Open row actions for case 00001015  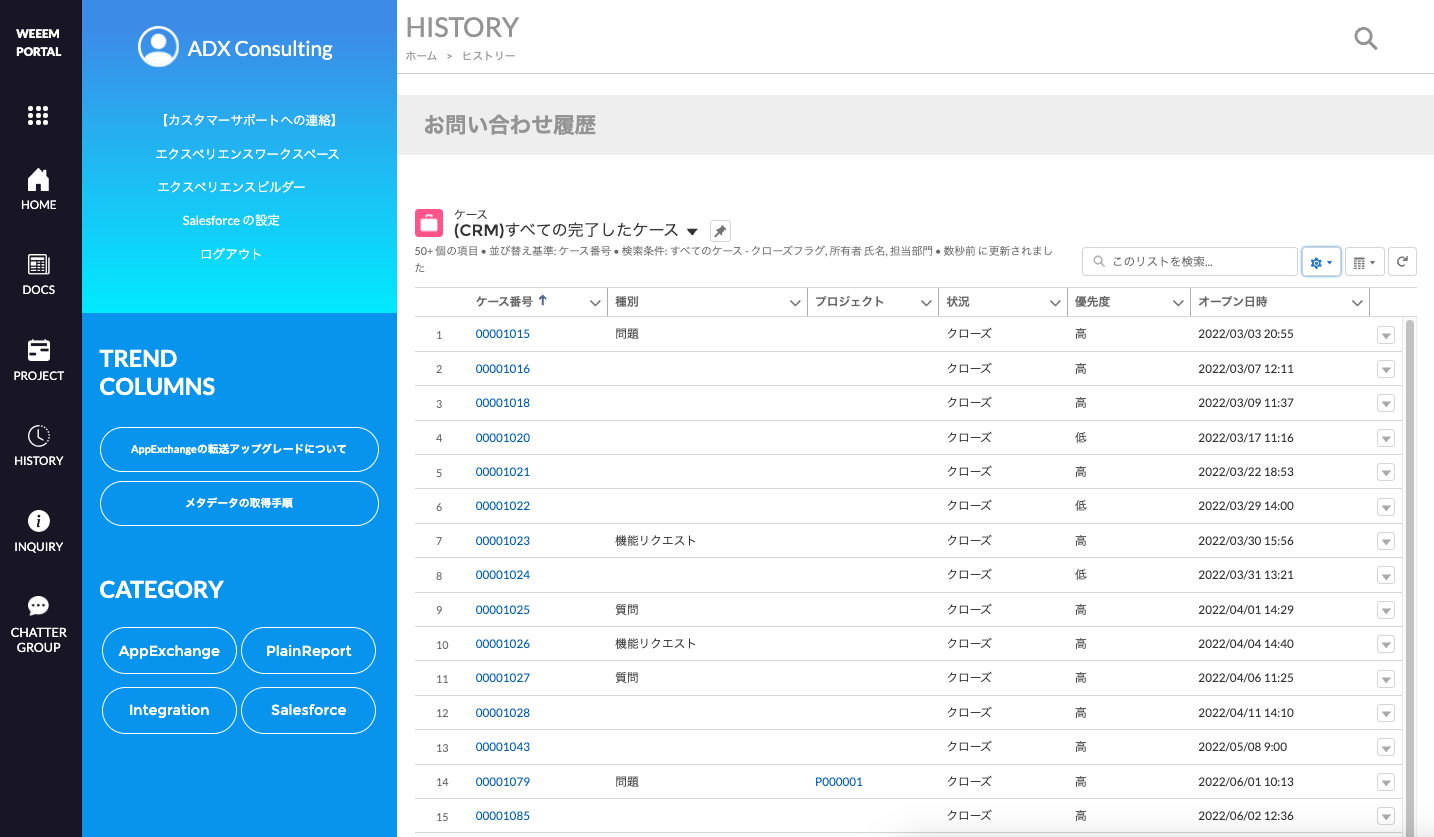point(1385,335)
